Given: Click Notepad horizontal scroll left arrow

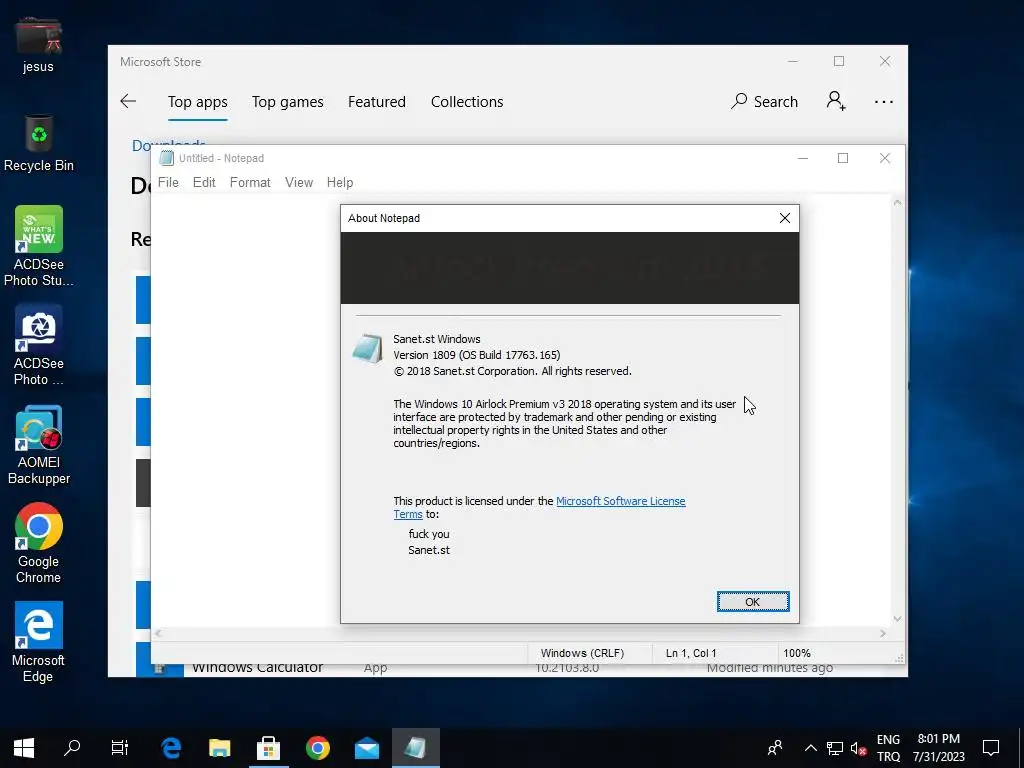Looking at the screenshot, I should pyautogui.click(x=159, y=633).
